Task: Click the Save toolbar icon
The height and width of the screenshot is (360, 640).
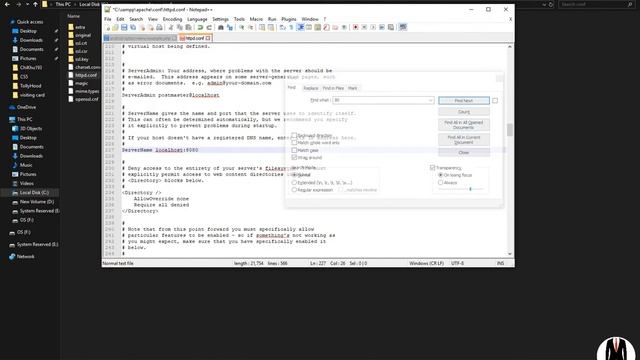Action: click(x=124, y=27)
